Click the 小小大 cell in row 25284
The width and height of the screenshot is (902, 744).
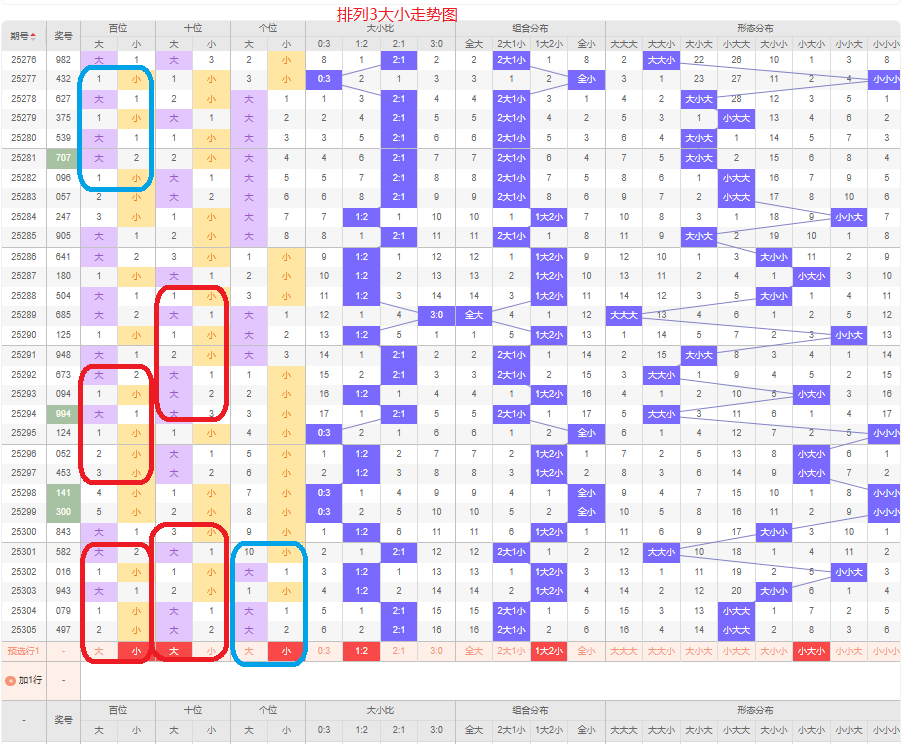(849, 217)
